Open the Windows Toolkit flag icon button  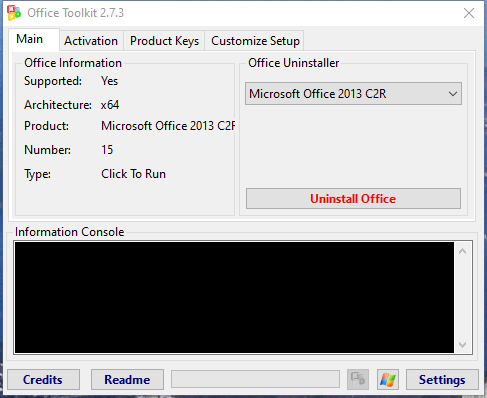(388, 379)
